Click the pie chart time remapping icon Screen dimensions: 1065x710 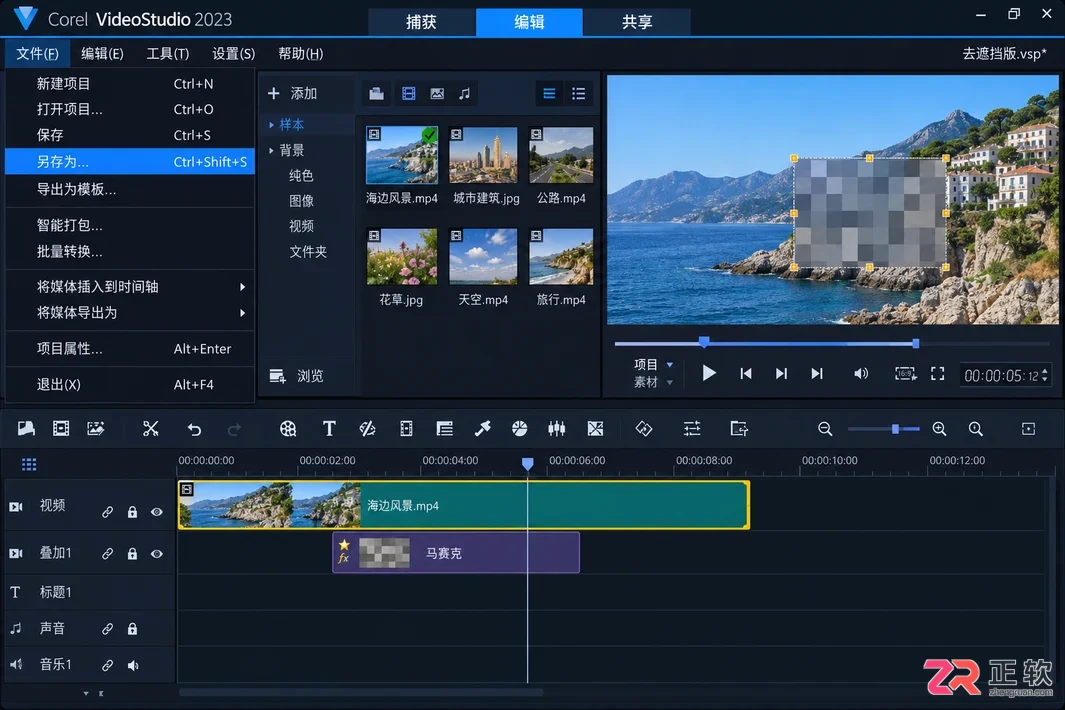point(519,429)
